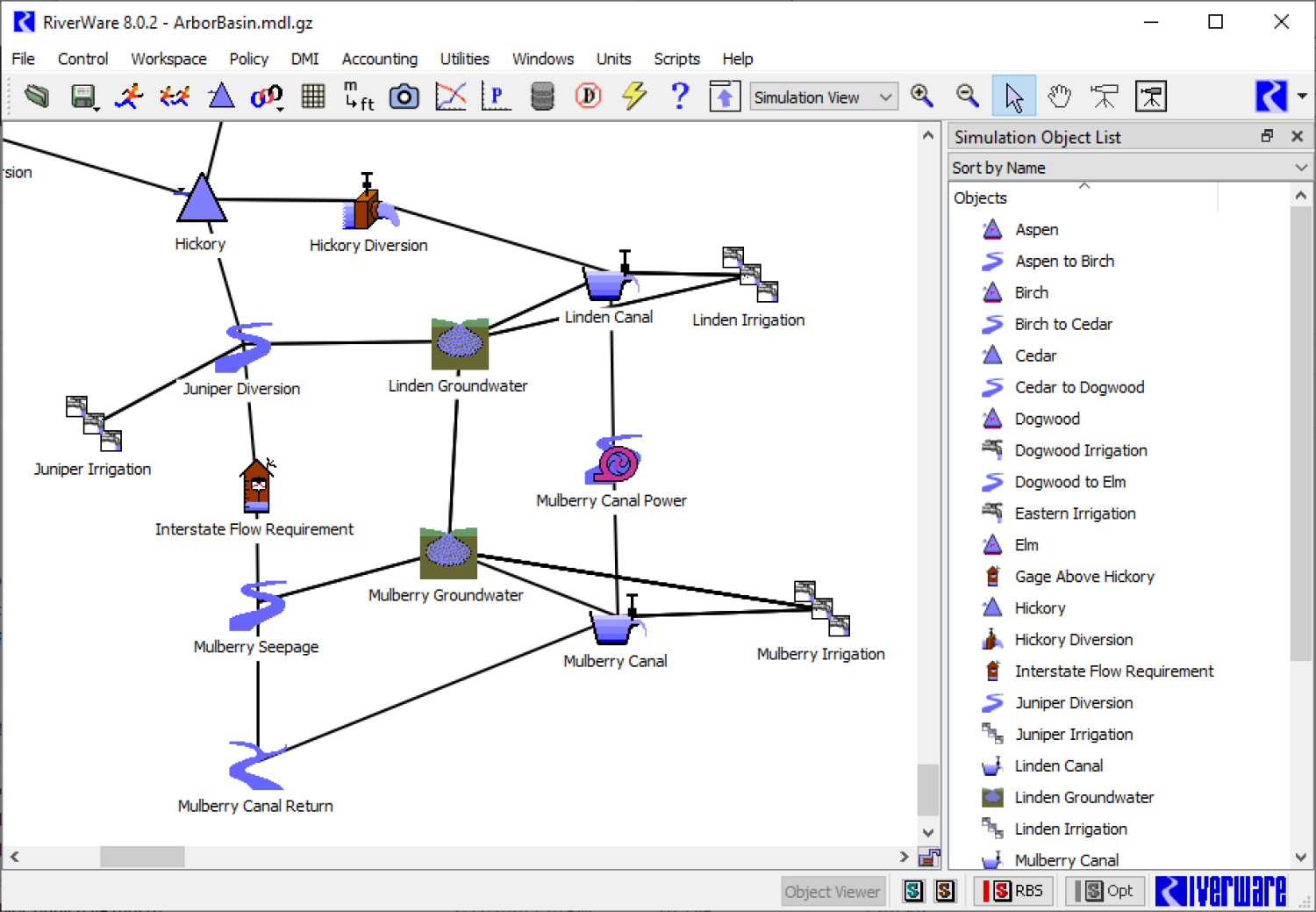This screenshot has width=1316, height=912.
Task: Click the zoom in magnifier
Action: (921, 96)
